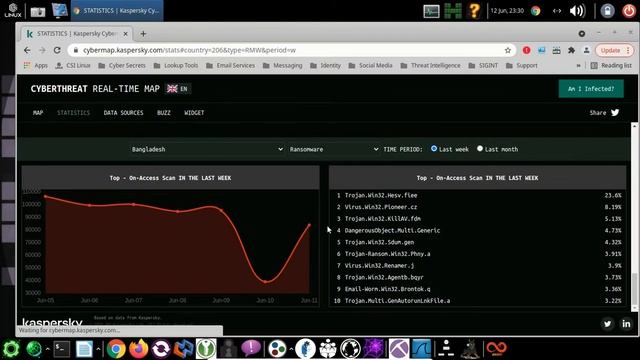This screenshot has height=360, width=640.
Task: Switch to the STATISTICS tab
Action: [73, 113]
